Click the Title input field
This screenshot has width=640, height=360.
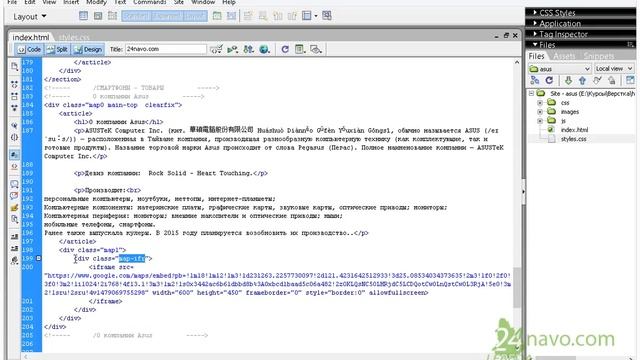(165, 49)
